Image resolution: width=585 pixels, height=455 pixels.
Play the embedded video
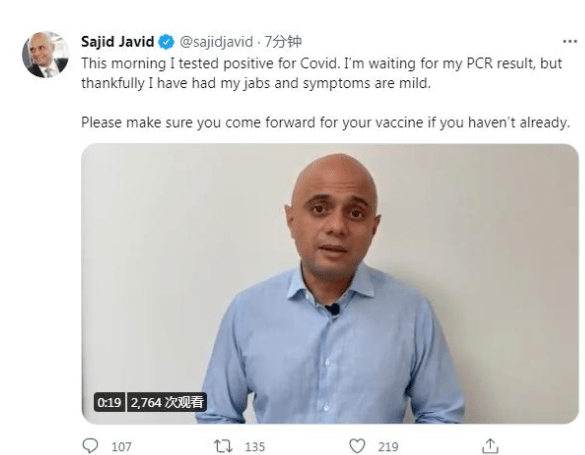coord(330,283)
